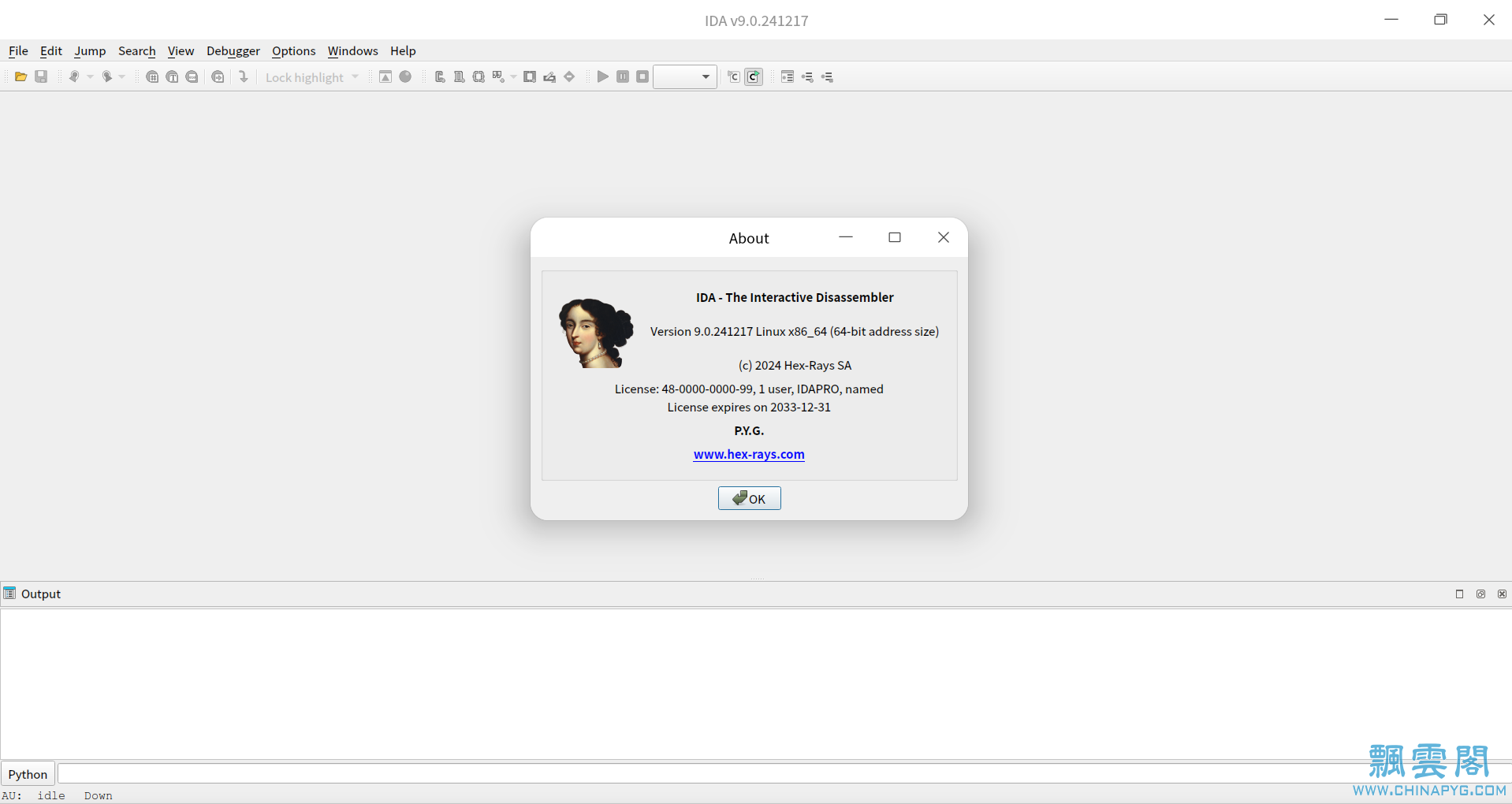Click the Open file folder icon
Viewport: 1512px width, 804px height.
[x=21, y=76]
